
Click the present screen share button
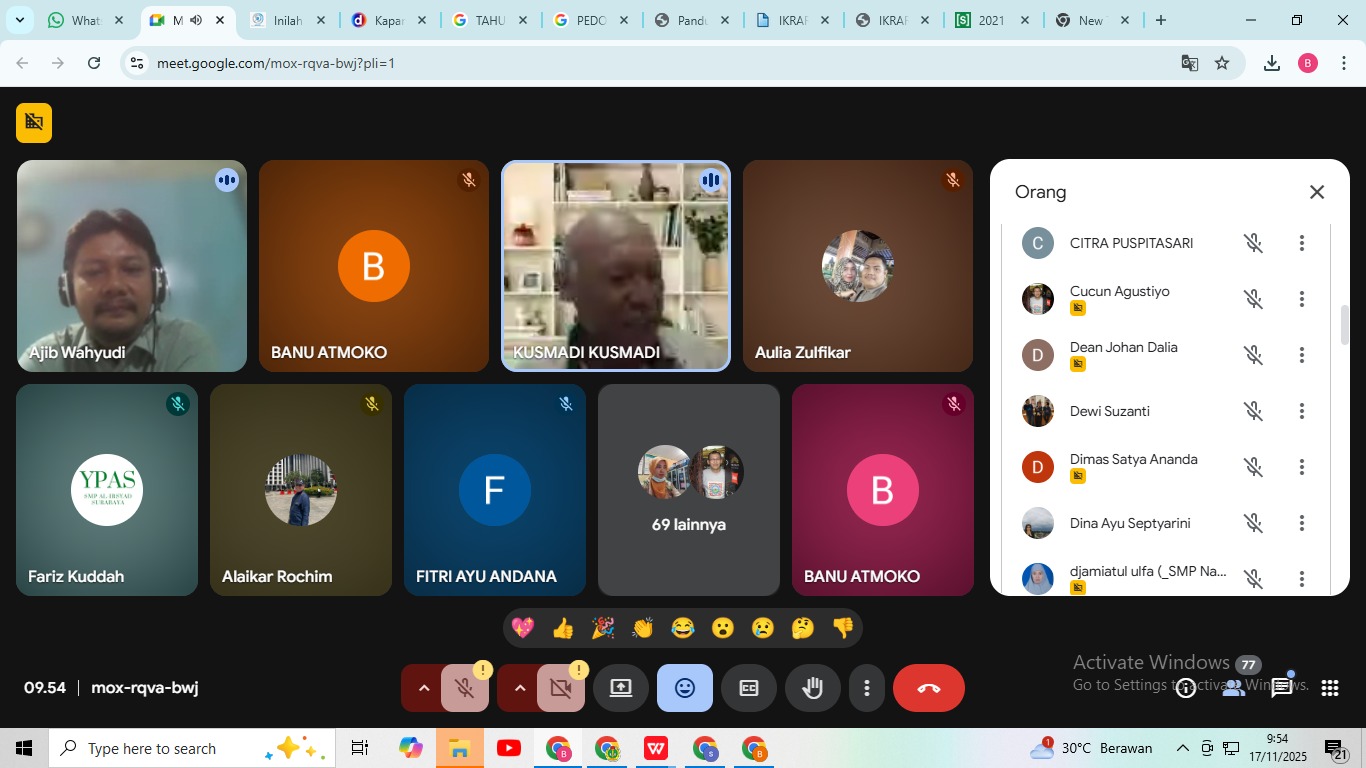(x=621, y=688)
